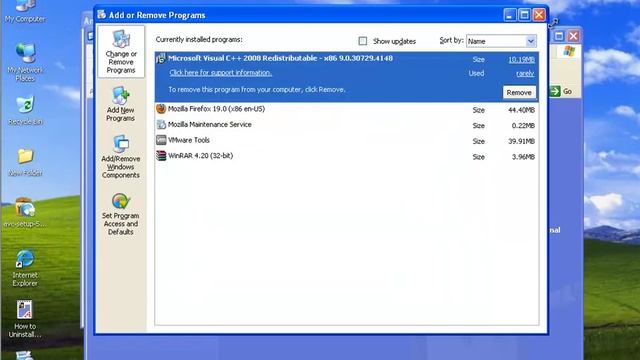This screenshot has width=640, height=360.
Task: Toggle the Show updates checkbox
Action: tap(362, 41)
